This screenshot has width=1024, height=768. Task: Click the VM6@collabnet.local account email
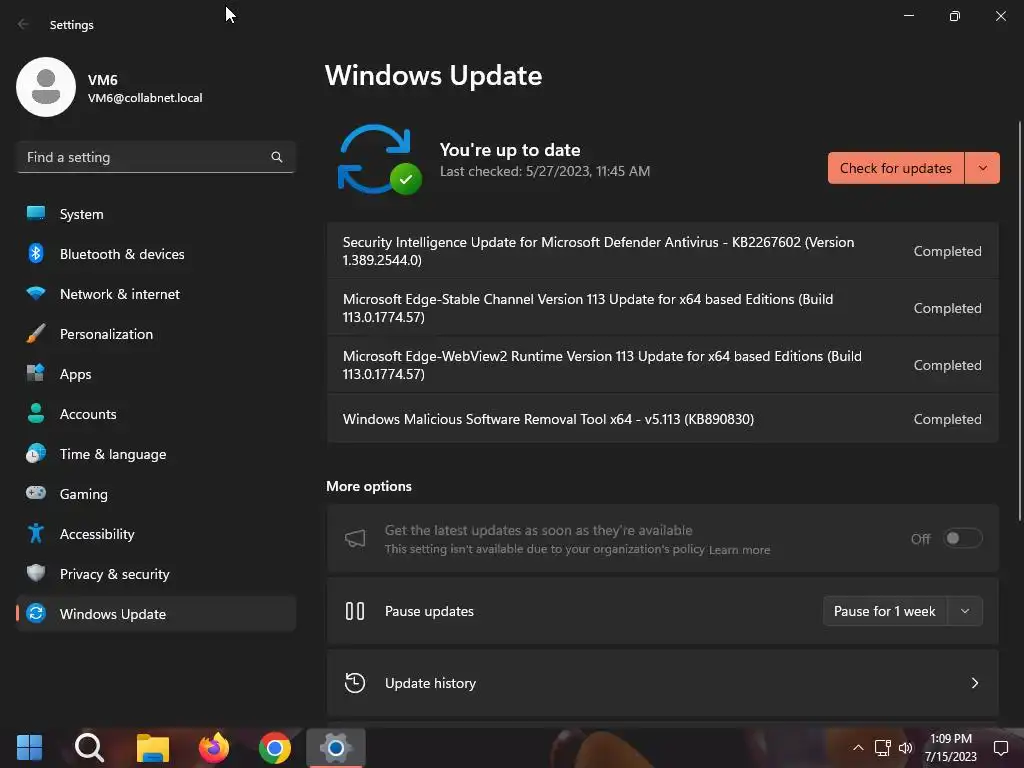point(145,98)
